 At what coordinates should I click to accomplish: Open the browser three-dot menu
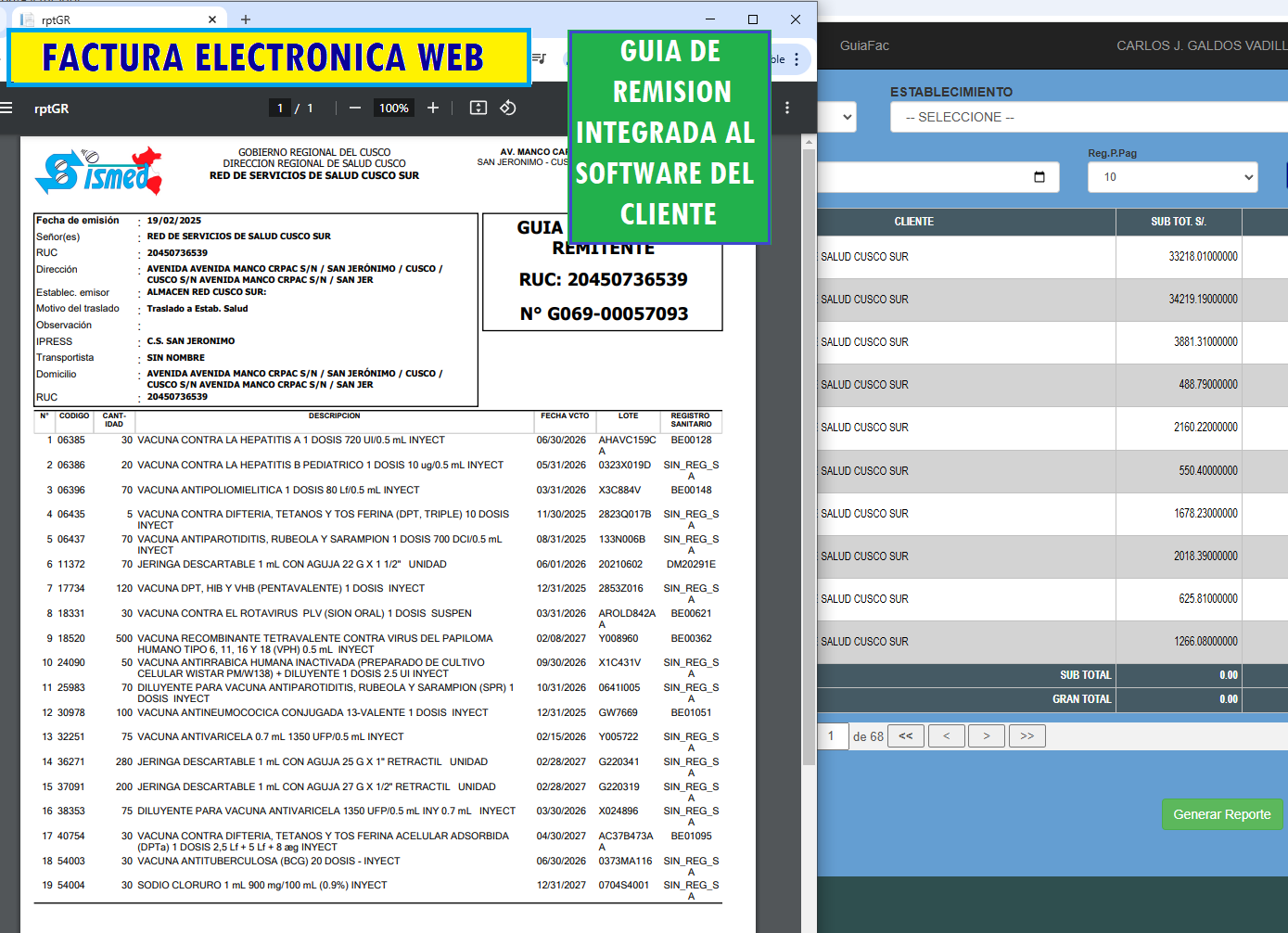pyautogui.click(x=797, y=59)
